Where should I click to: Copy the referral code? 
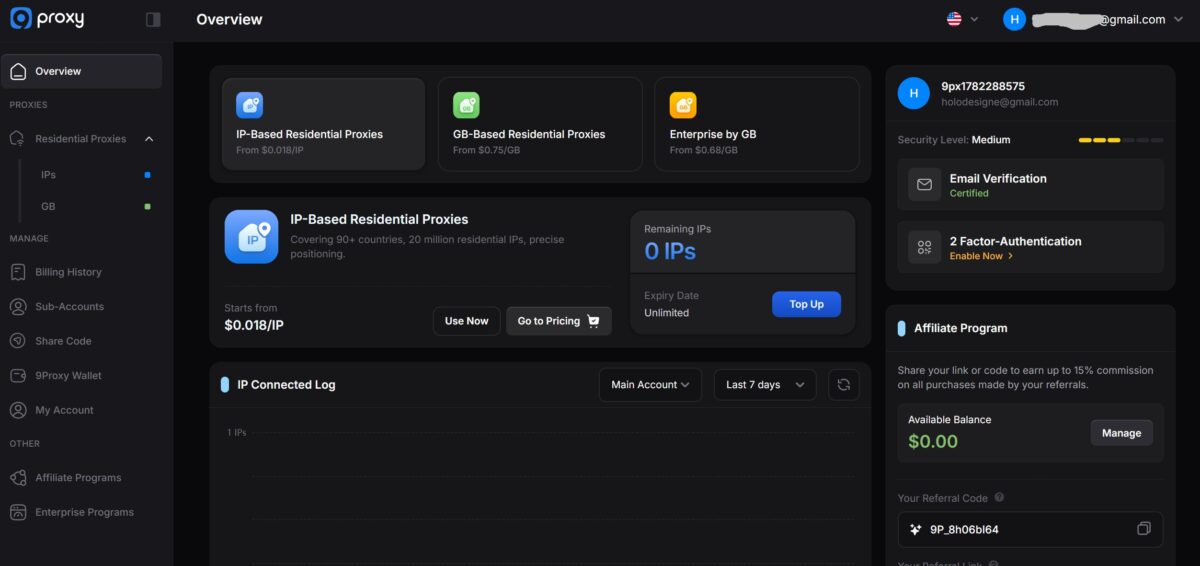click(x=1144, y=529)
